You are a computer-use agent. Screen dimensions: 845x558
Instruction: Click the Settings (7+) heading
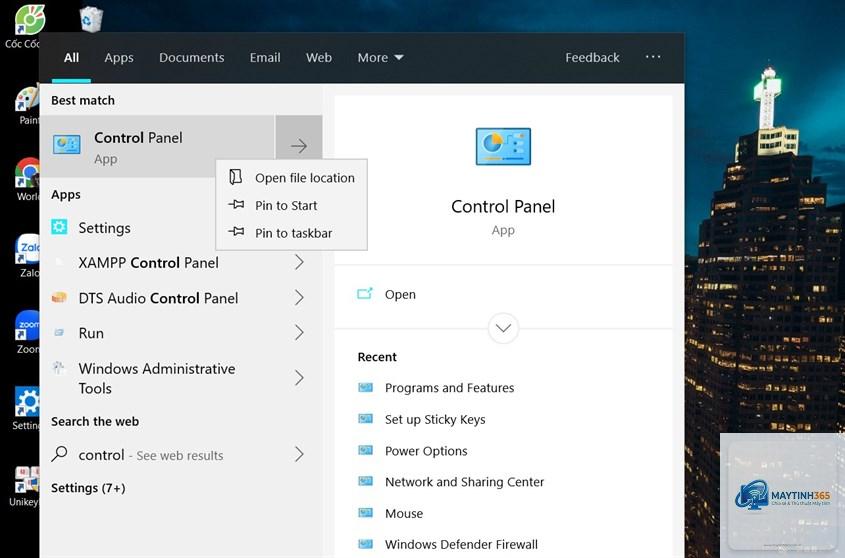(x=88, y=488)
